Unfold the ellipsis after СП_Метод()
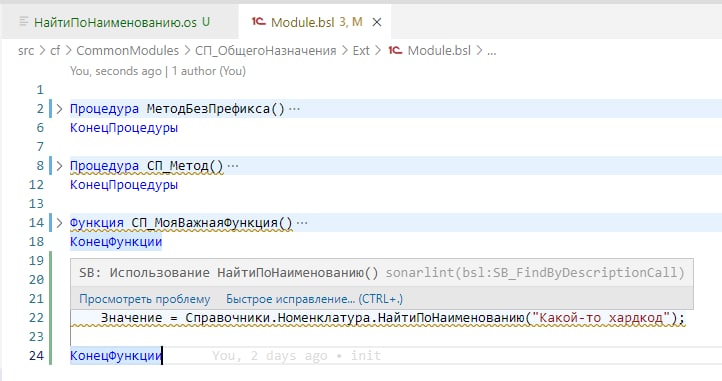This screenshot has width=722, height=381. (x=233, y=166)
